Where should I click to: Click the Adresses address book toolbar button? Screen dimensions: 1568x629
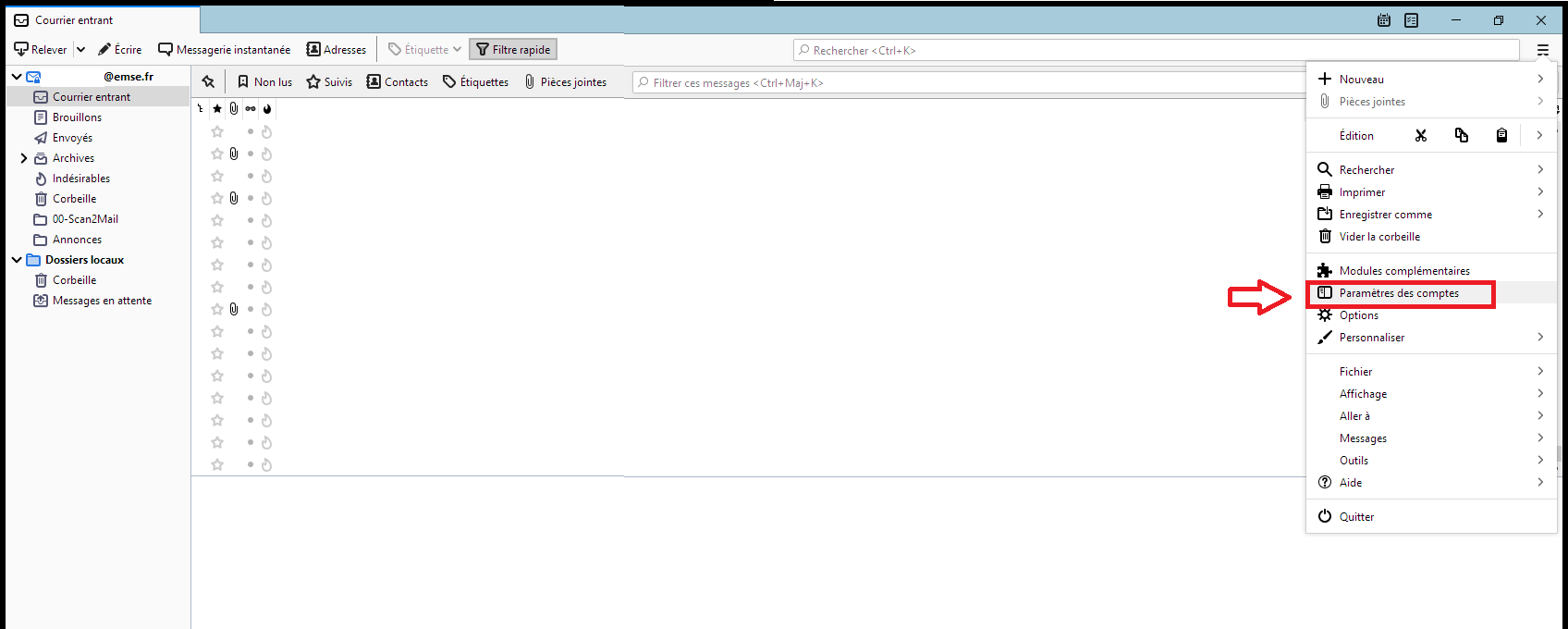[x=337, y=50]
